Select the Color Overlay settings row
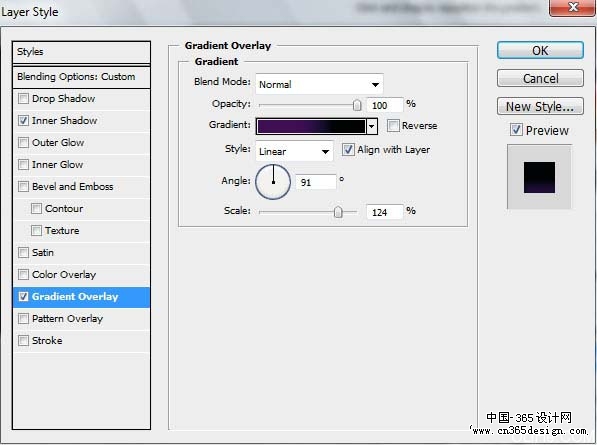Image resolution: width=597 pixels, height=445 pixels. click(x=81, y=274)
